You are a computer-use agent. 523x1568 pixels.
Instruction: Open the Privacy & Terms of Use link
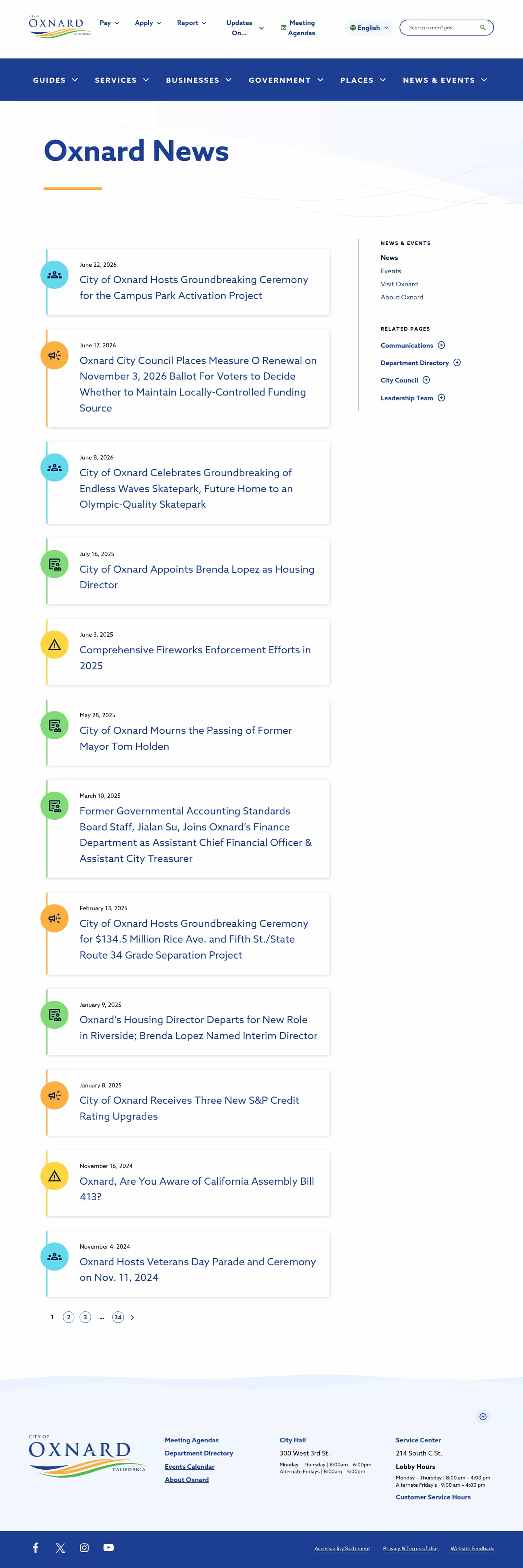coord(410,1548)
